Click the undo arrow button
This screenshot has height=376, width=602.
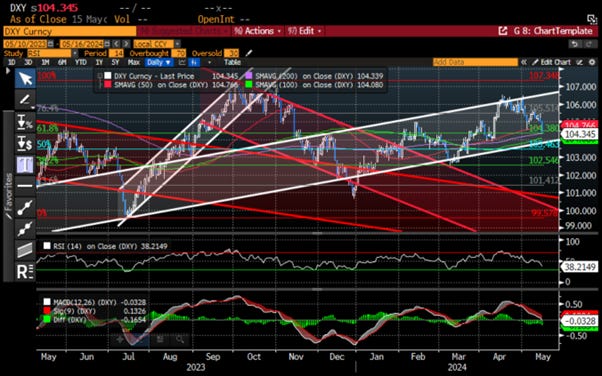click(574, 44)
